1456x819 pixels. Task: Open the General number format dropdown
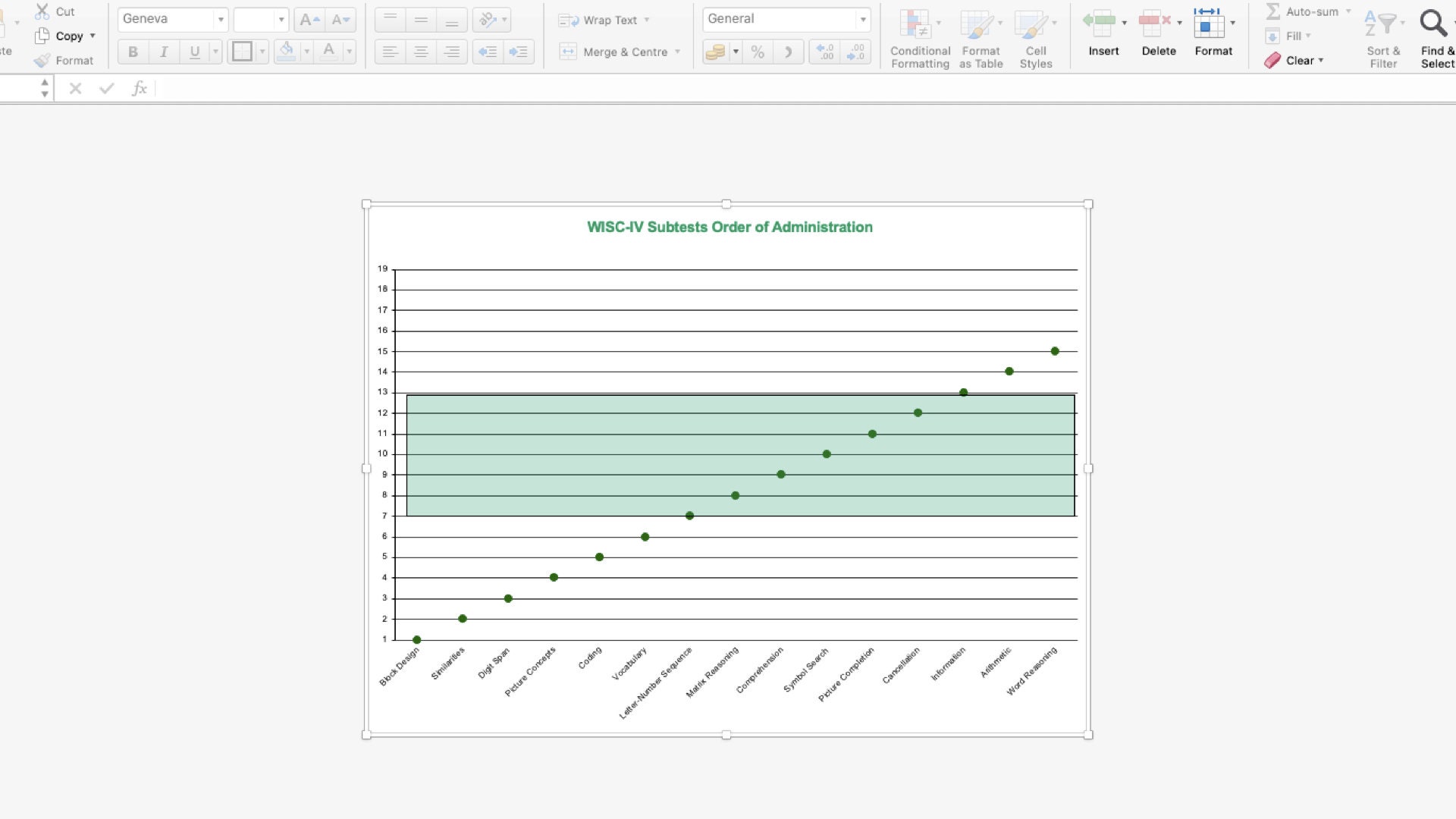coord(862,19)
